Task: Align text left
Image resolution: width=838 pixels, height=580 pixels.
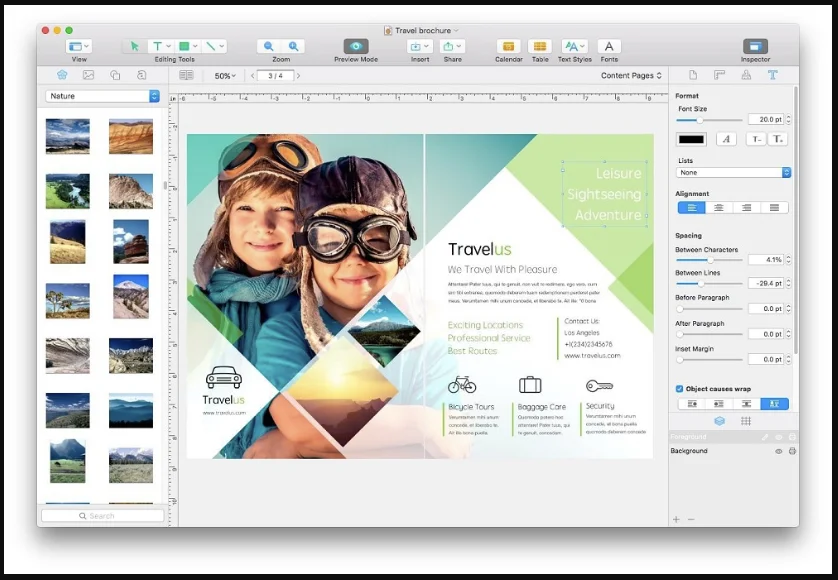Action: 692,208
